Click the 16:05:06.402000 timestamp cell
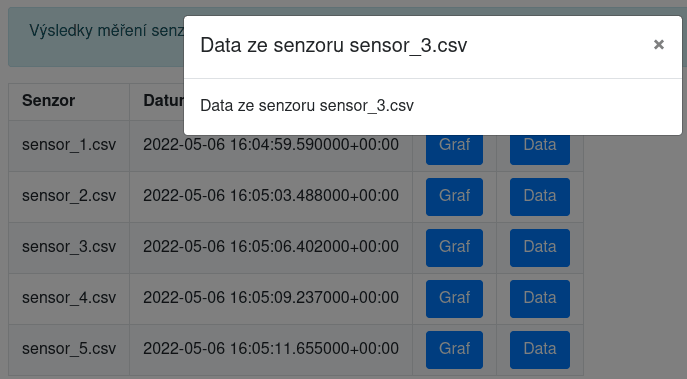 (271, 248)
